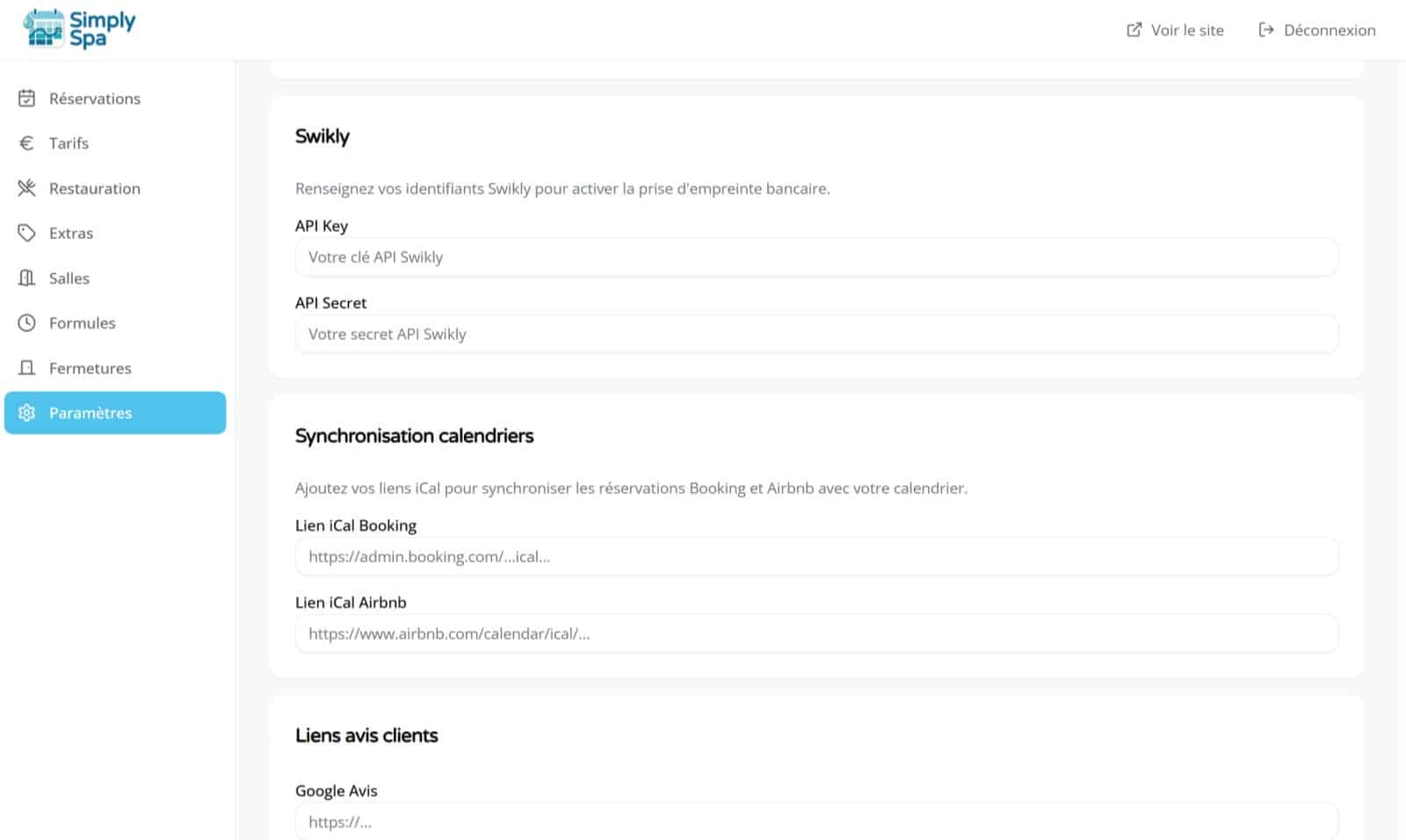
Task: Select Salles in the sidebar
Action: pyautogui.click(x=69, y=278)
